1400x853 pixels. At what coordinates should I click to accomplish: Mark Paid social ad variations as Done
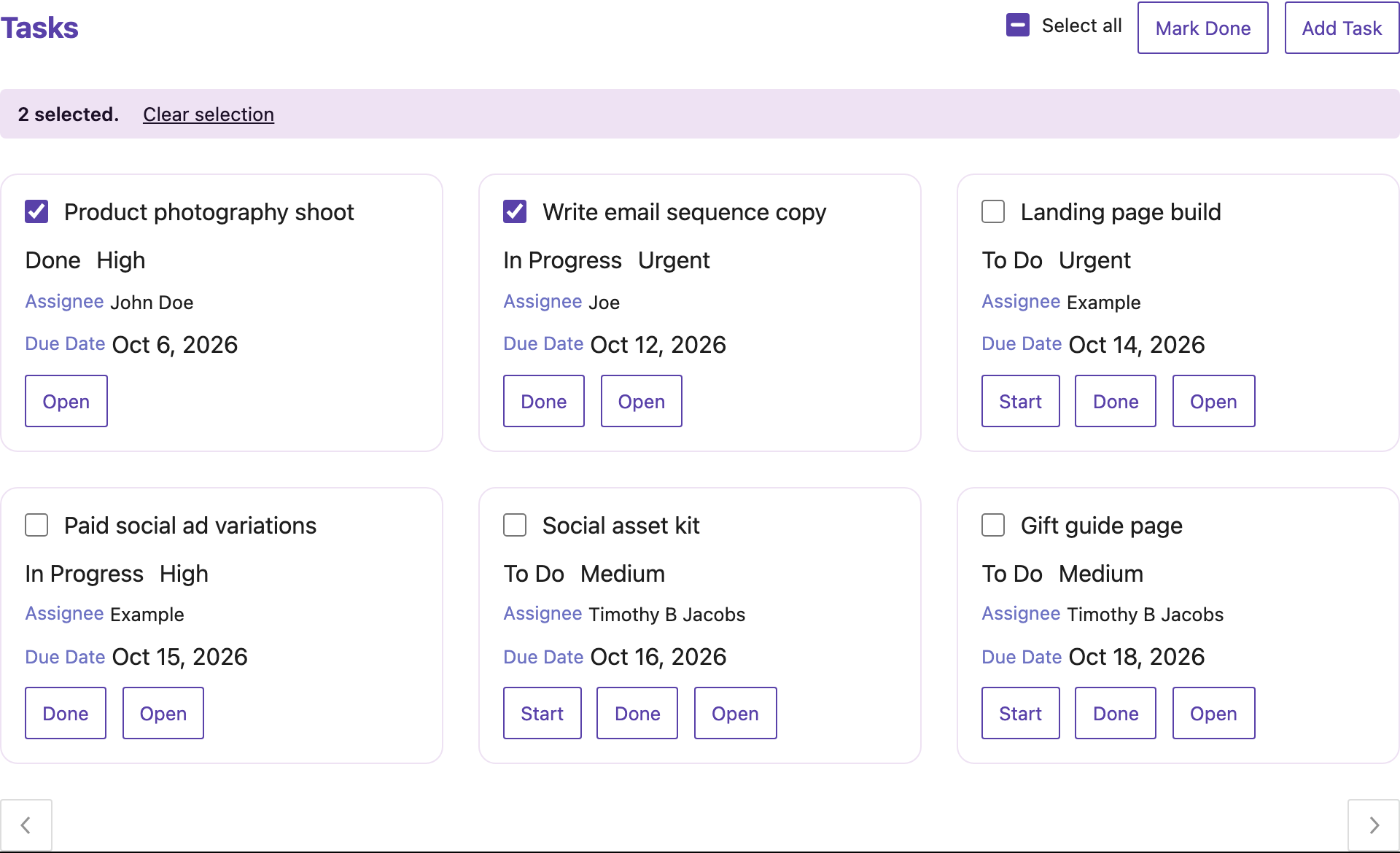click(x=66, y=713)
